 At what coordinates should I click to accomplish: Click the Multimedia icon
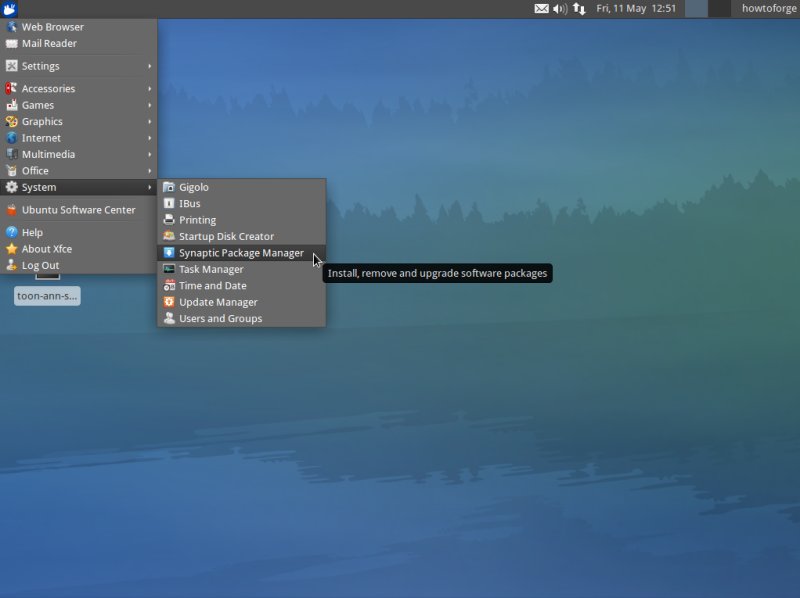pos(11,154)
